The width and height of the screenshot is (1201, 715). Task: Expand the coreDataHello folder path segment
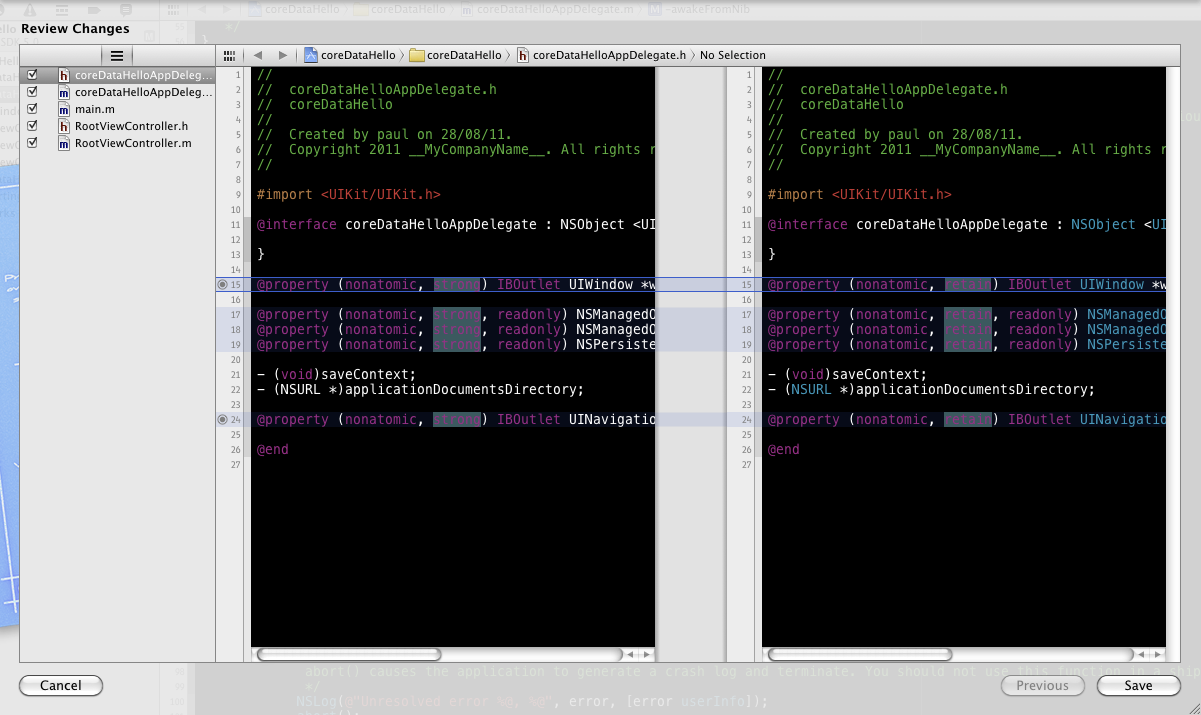464,56
